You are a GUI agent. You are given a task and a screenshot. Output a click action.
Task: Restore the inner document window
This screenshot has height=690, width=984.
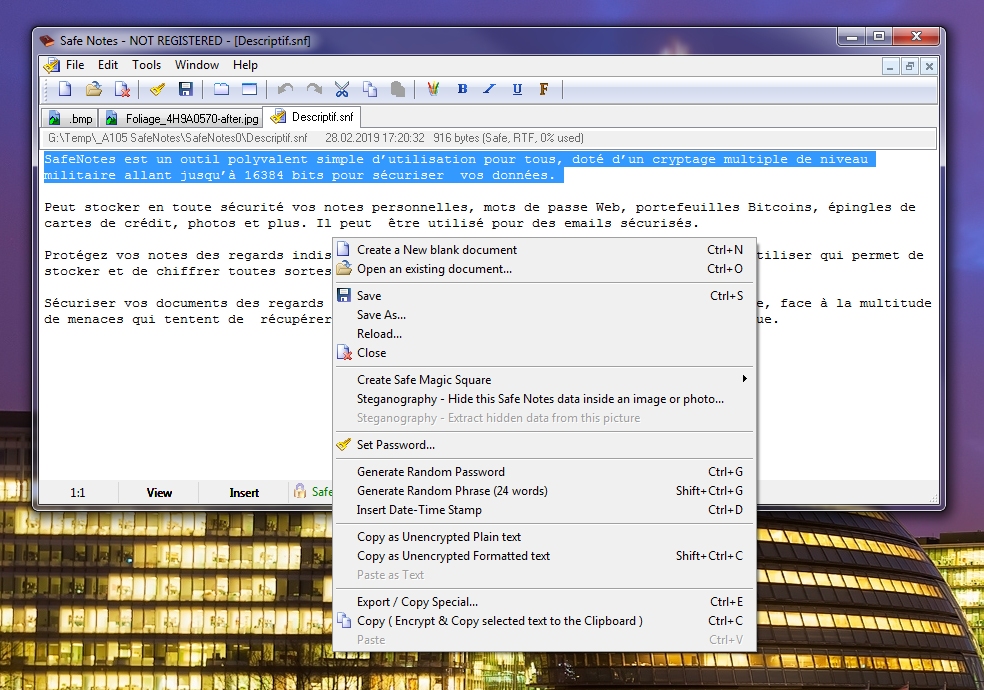(909, 66)
